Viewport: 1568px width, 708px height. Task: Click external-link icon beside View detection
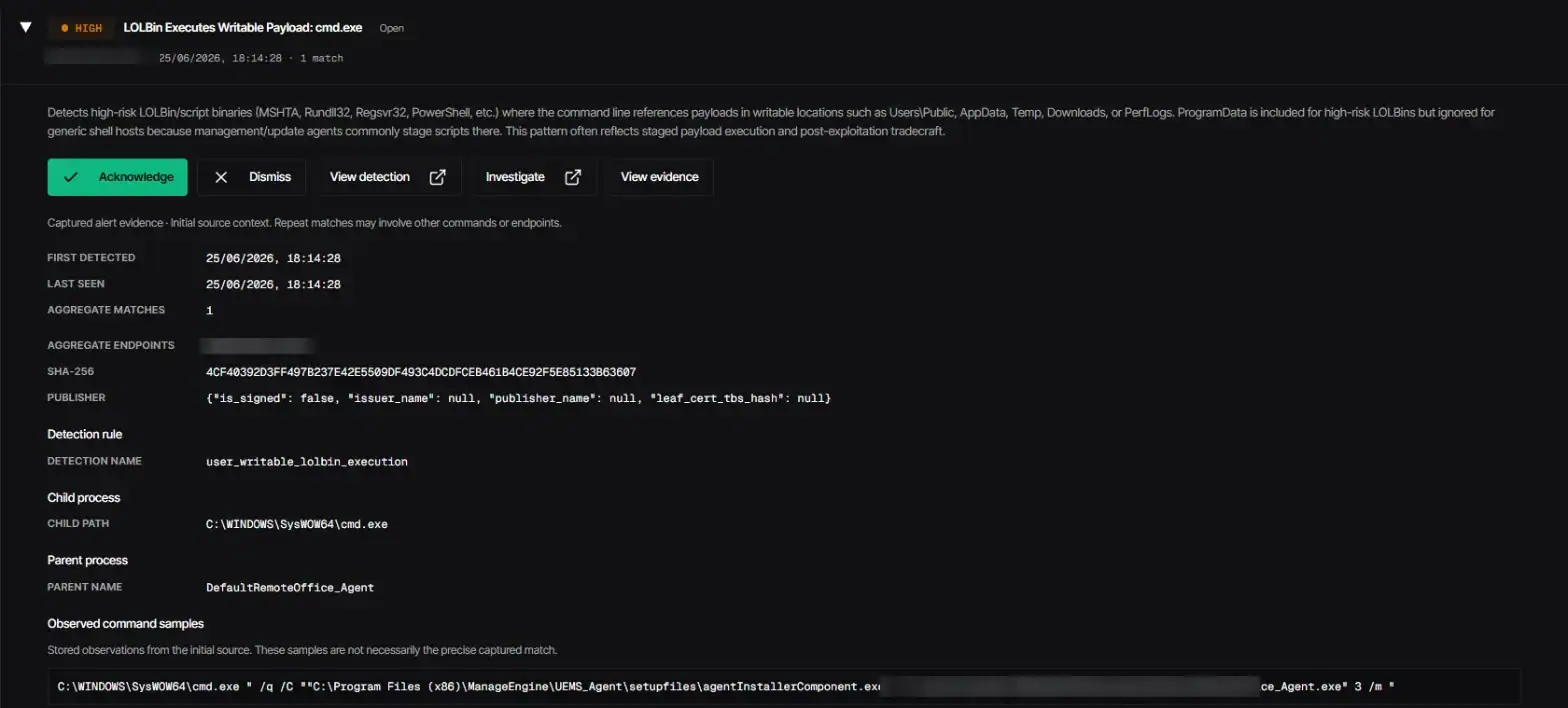click(437, 177)
